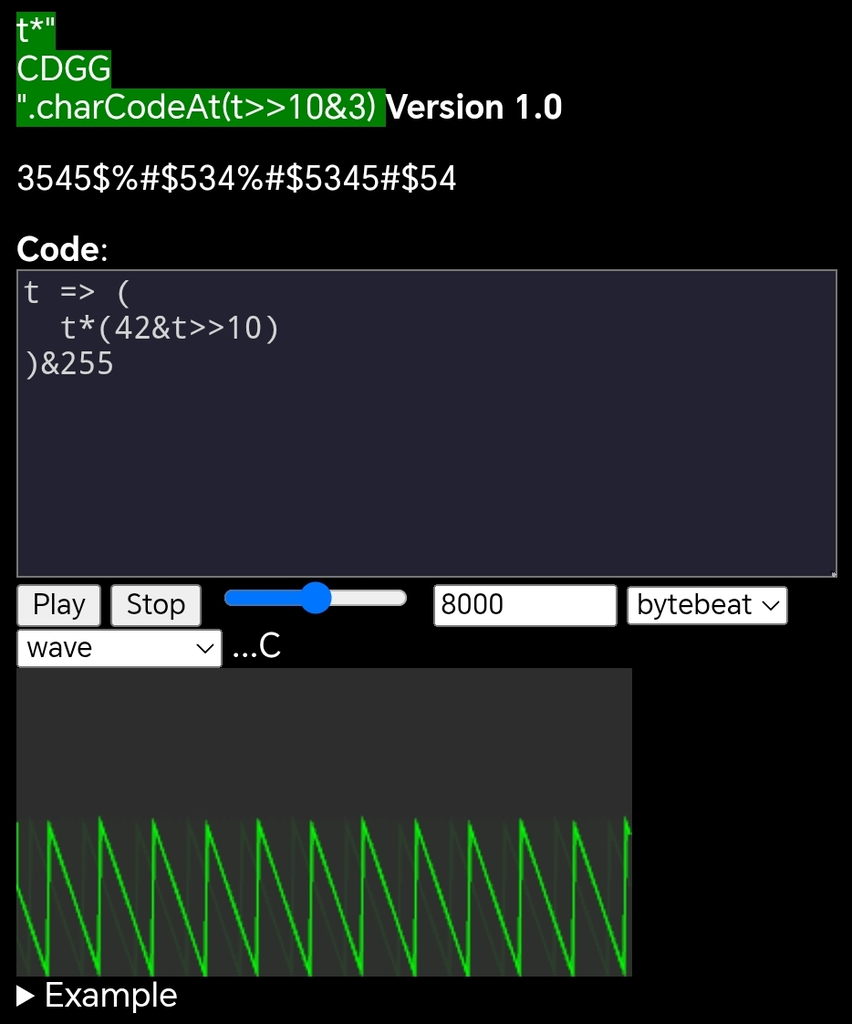Click the ...C status text
This screenshot has width=852, height=1024.
[x=256, y=647]
